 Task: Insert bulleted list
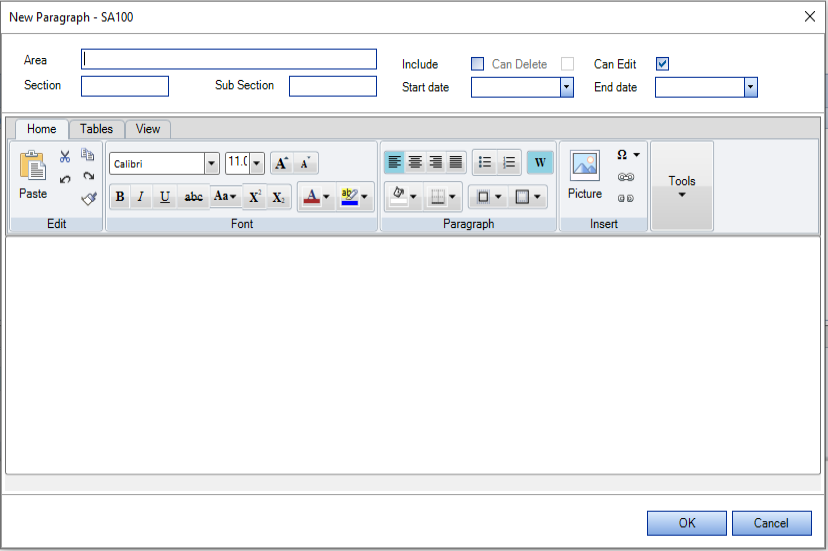(485, 162)
